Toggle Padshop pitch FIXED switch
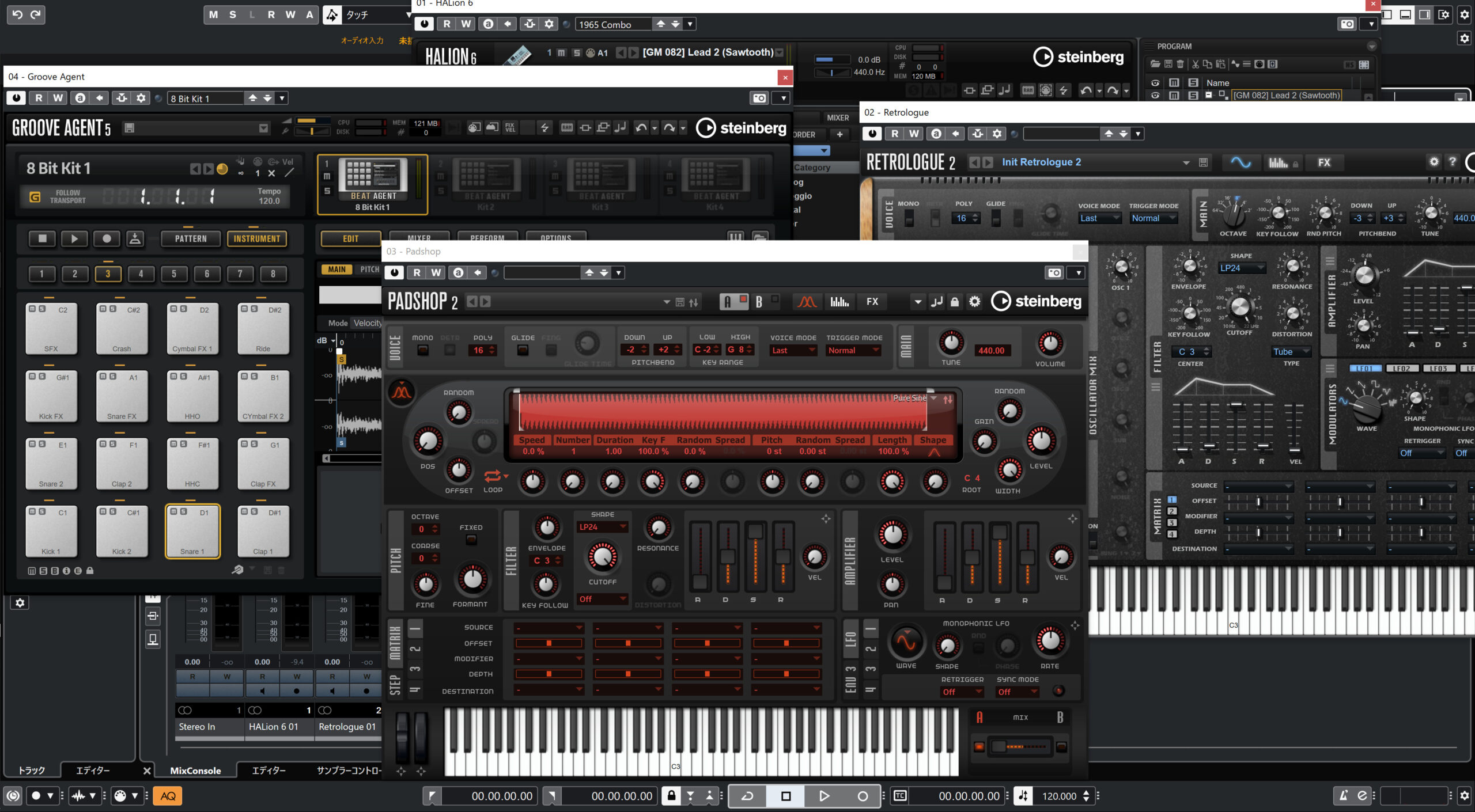Screen dimensions: 1475x812 471,540
